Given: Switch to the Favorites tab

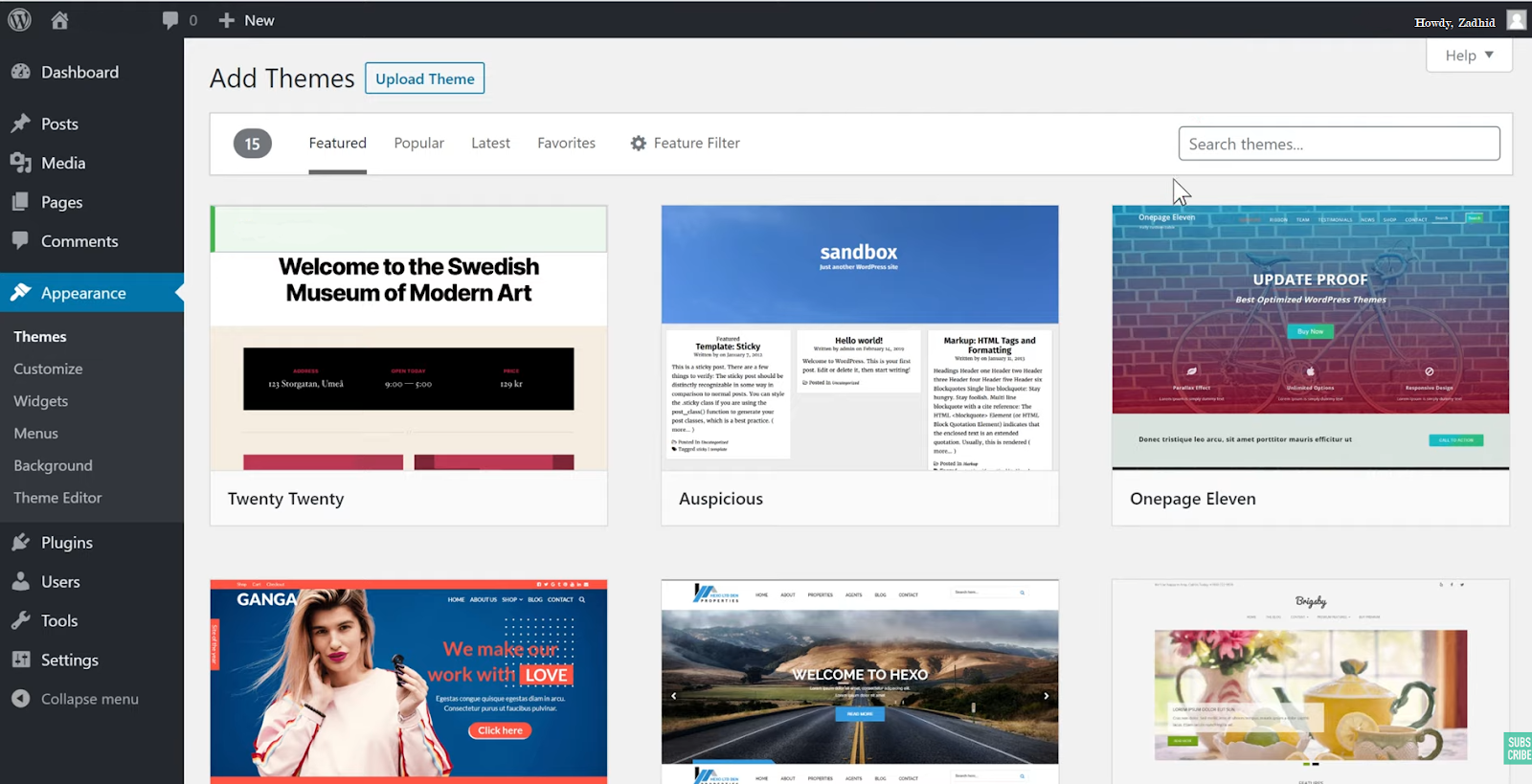Looking at the screenshot, I should click(x=566, y=143).
